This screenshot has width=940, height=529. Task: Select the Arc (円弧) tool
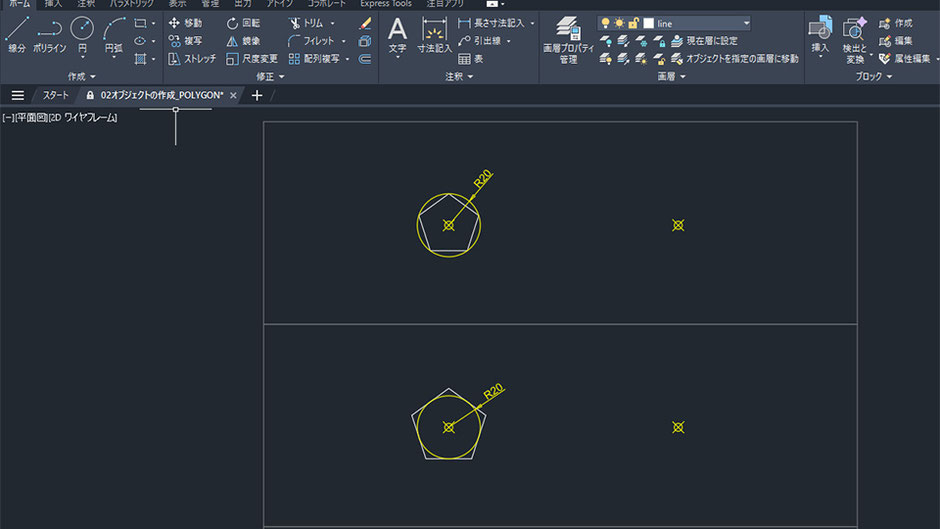coord(113,33)
